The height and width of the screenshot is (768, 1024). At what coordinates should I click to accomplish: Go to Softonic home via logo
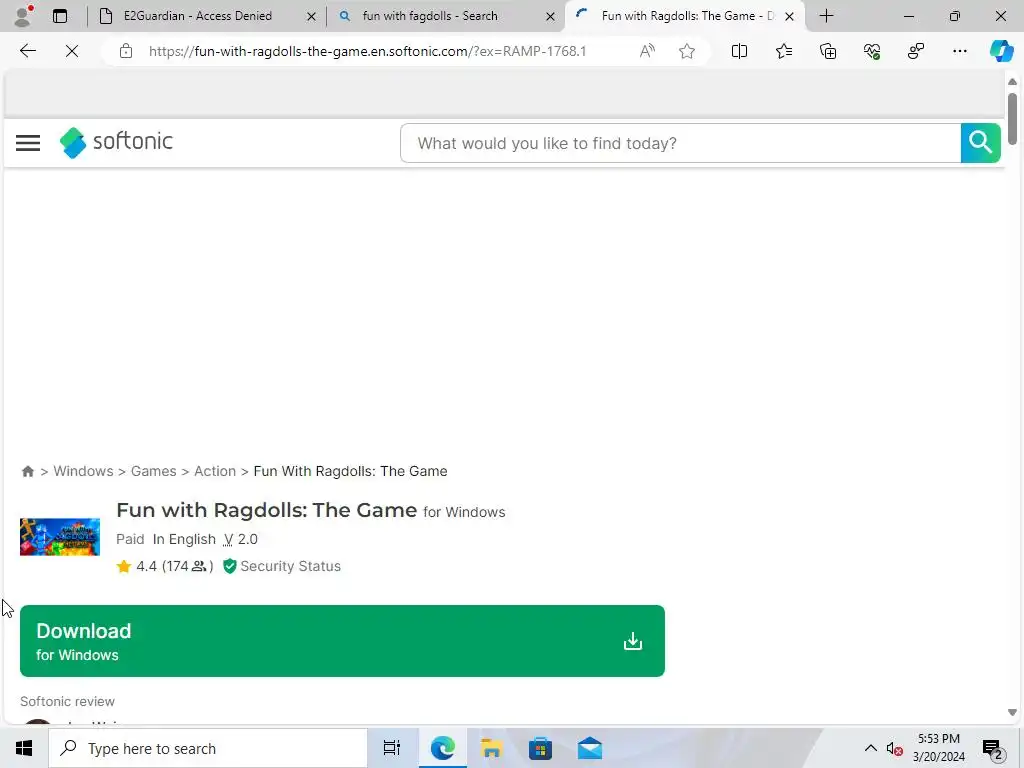[116, 142]
